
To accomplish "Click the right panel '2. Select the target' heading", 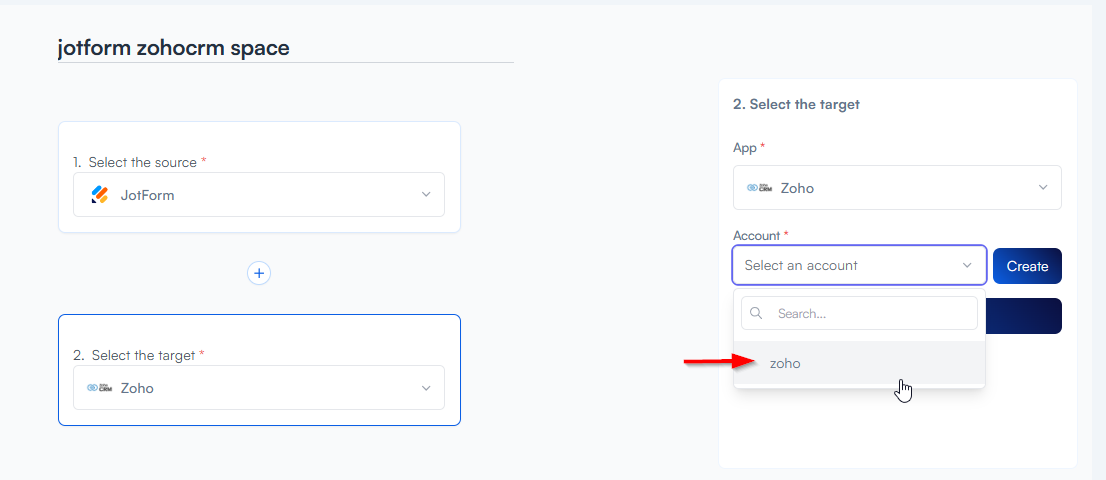I will point(796,104).
